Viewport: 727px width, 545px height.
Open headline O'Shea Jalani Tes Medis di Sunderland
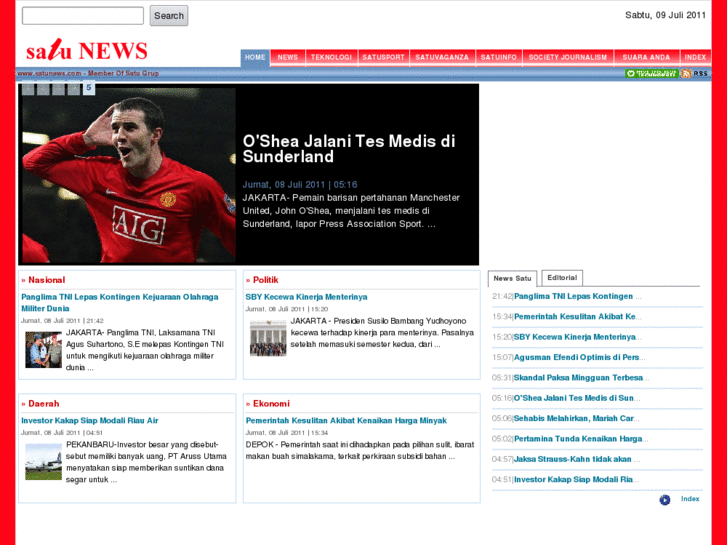coord(349,148)
